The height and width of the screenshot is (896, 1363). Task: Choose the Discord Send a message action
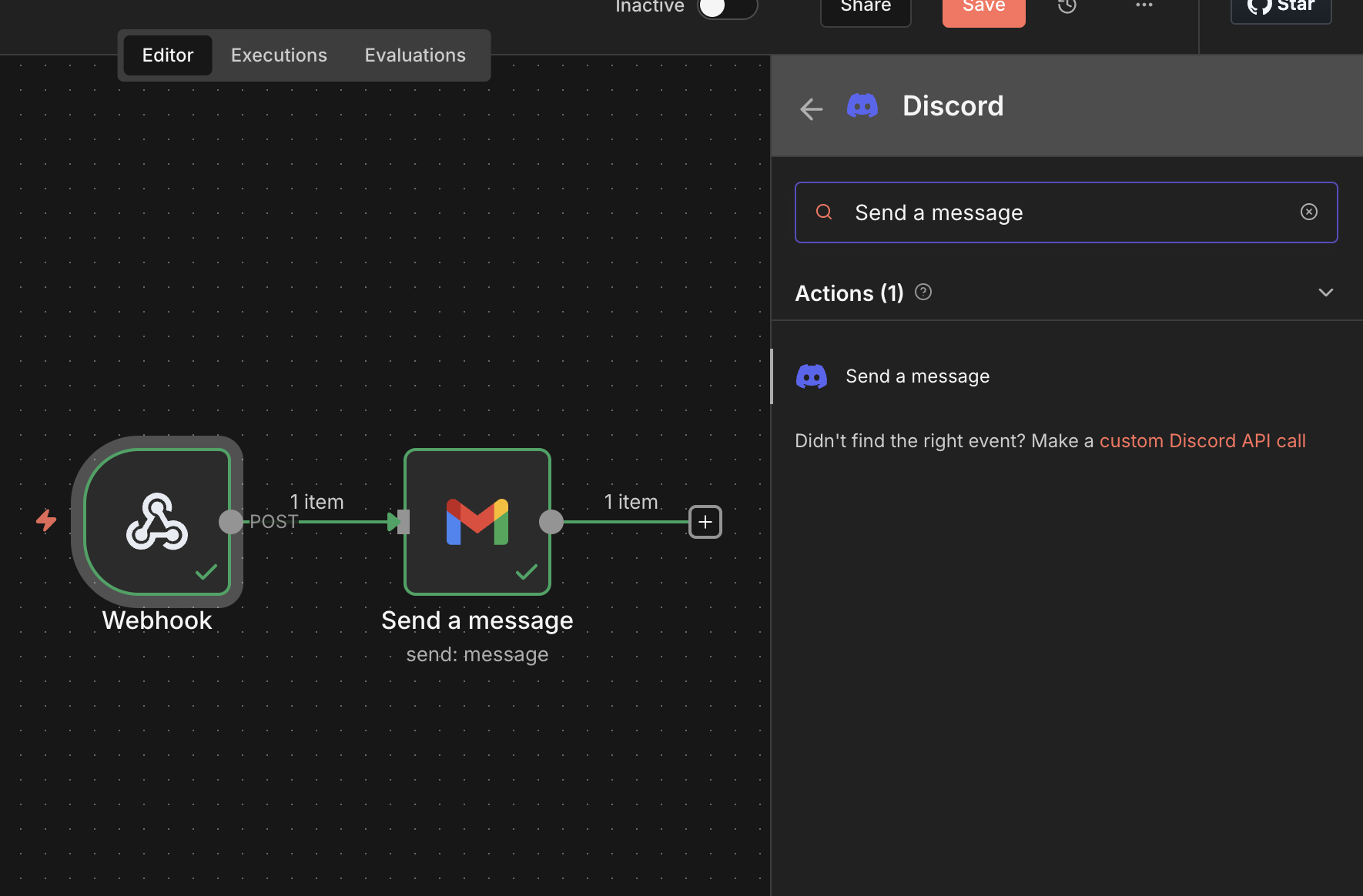point(917,376)
